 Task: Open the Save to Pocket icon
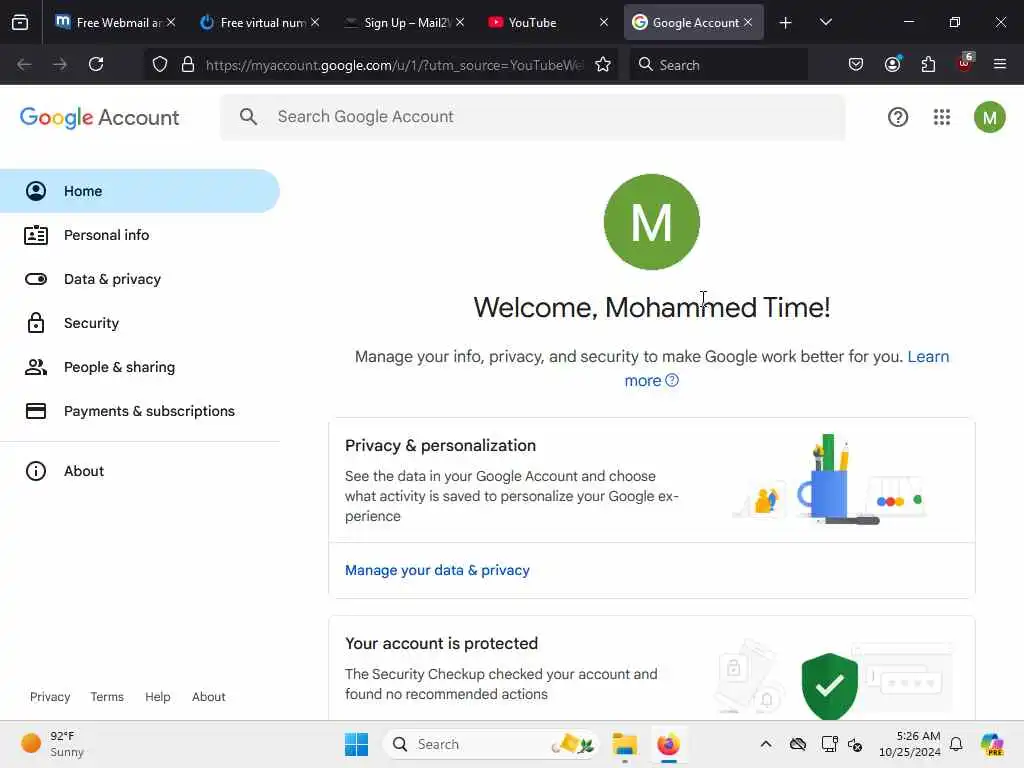(856, 64)
